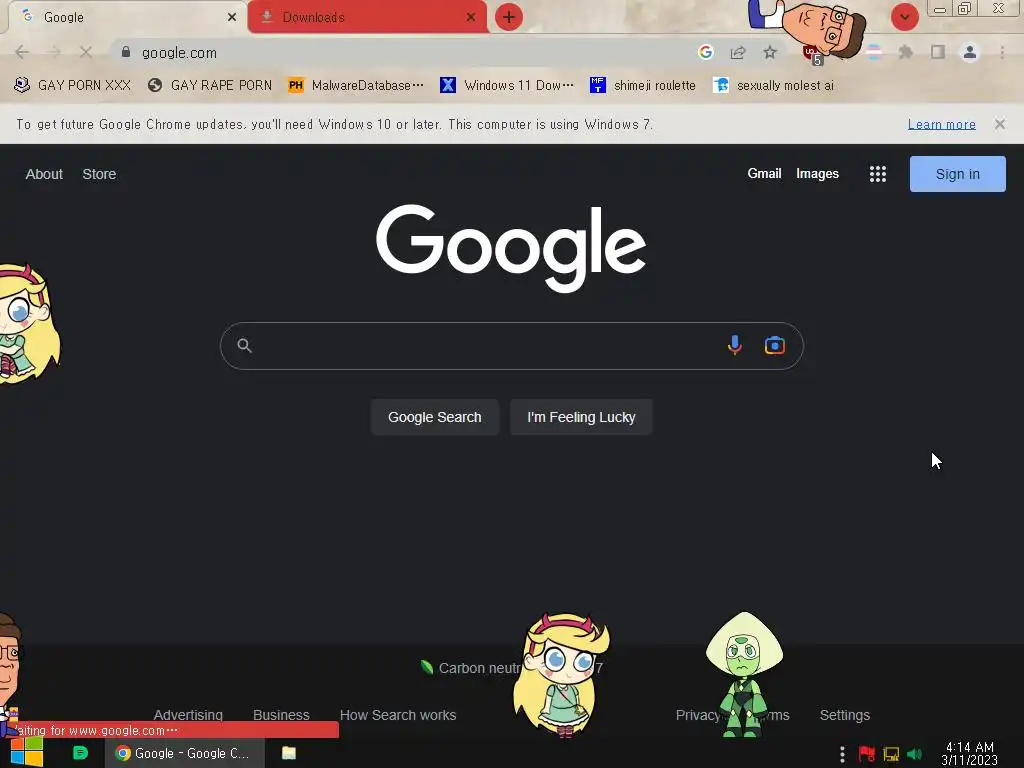The width and height of the screenshot is (1024, 768).
Task: Go to Gmail
Action: [764, 174]
